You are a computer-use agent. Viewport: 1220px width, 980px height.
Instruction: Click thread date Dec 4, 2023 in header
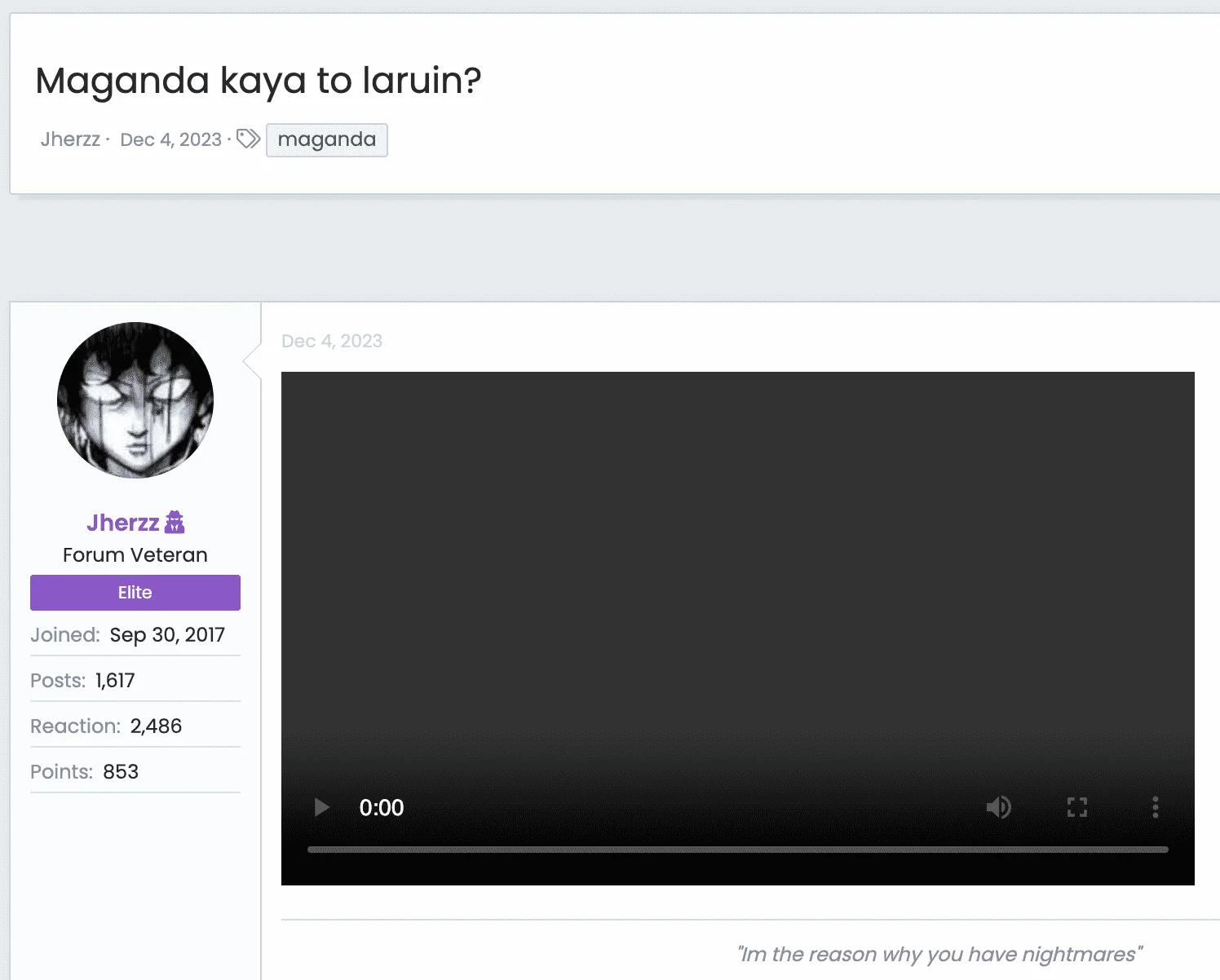170,139
